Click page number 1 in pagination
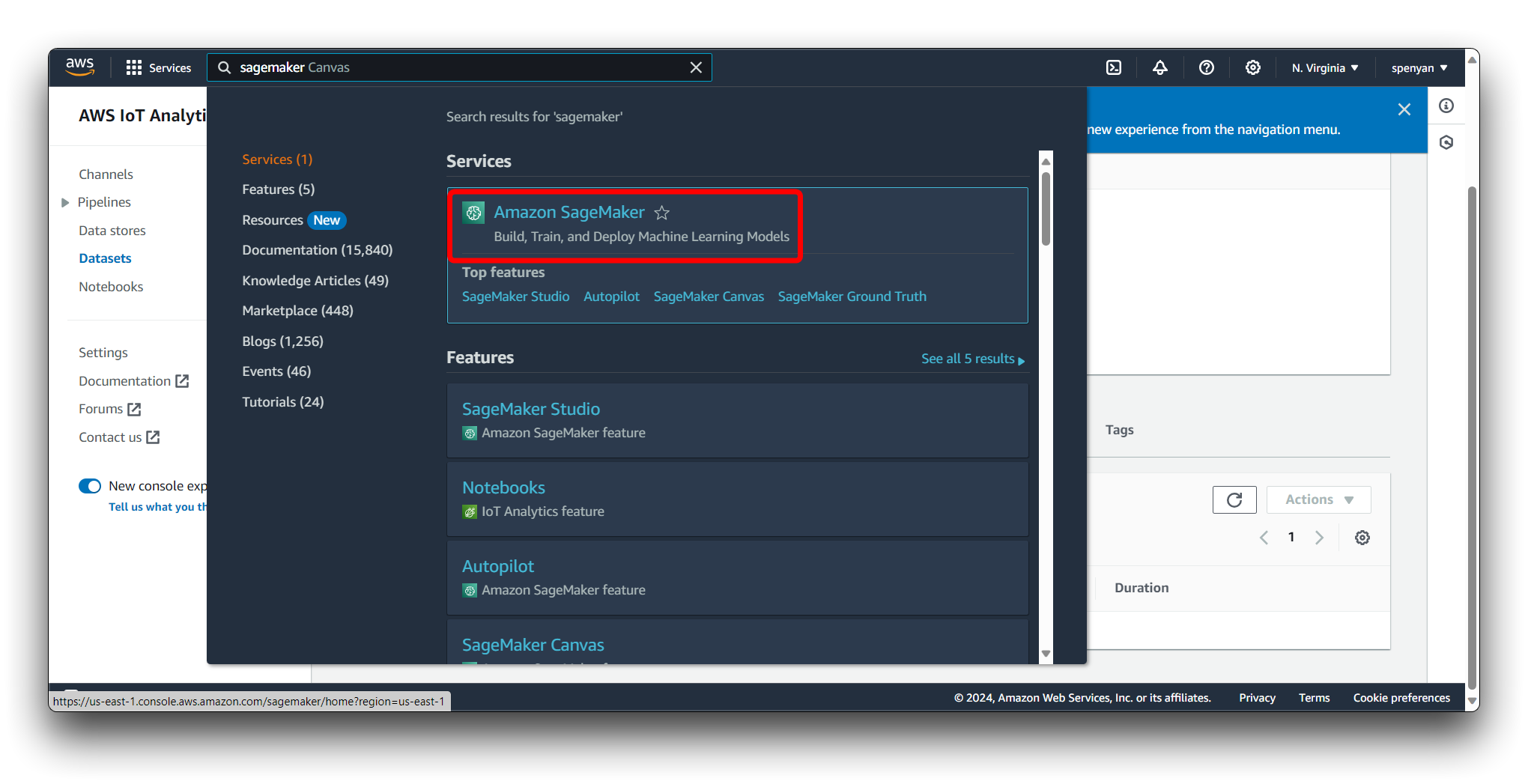Viewport: 1528px width, 784px height. 1291,537
